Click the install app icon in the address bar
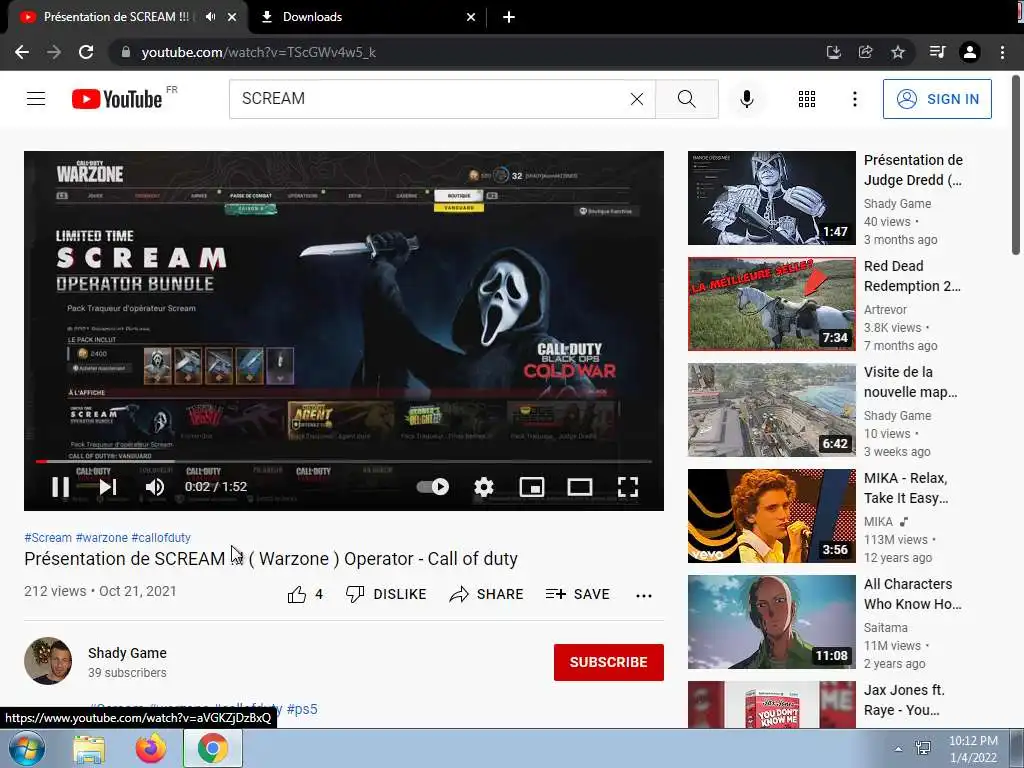Image resolution: width=1024 pixels, height=768 pixels. pyautogui.click(x=833, y=52)
